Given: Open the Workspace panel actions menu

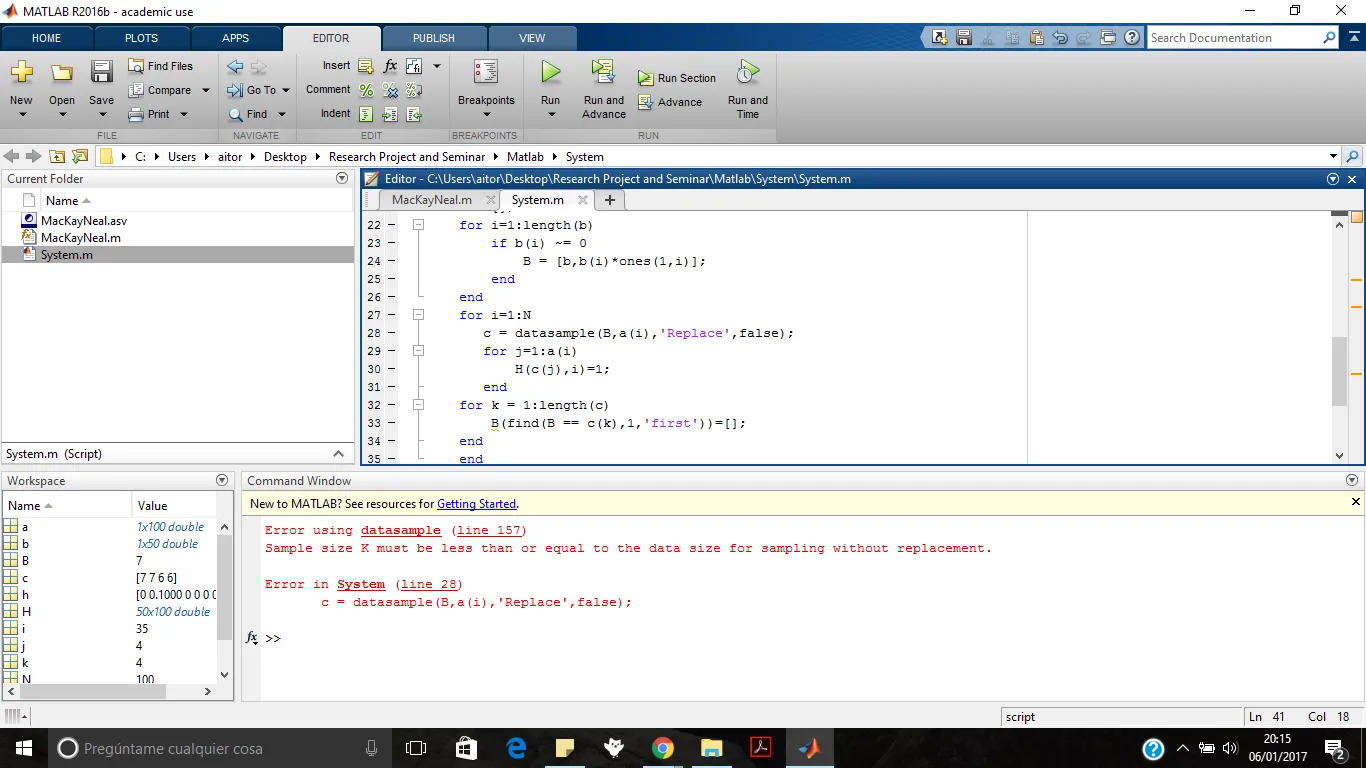Looking at the screenshot, I should (x=223, y=481).
